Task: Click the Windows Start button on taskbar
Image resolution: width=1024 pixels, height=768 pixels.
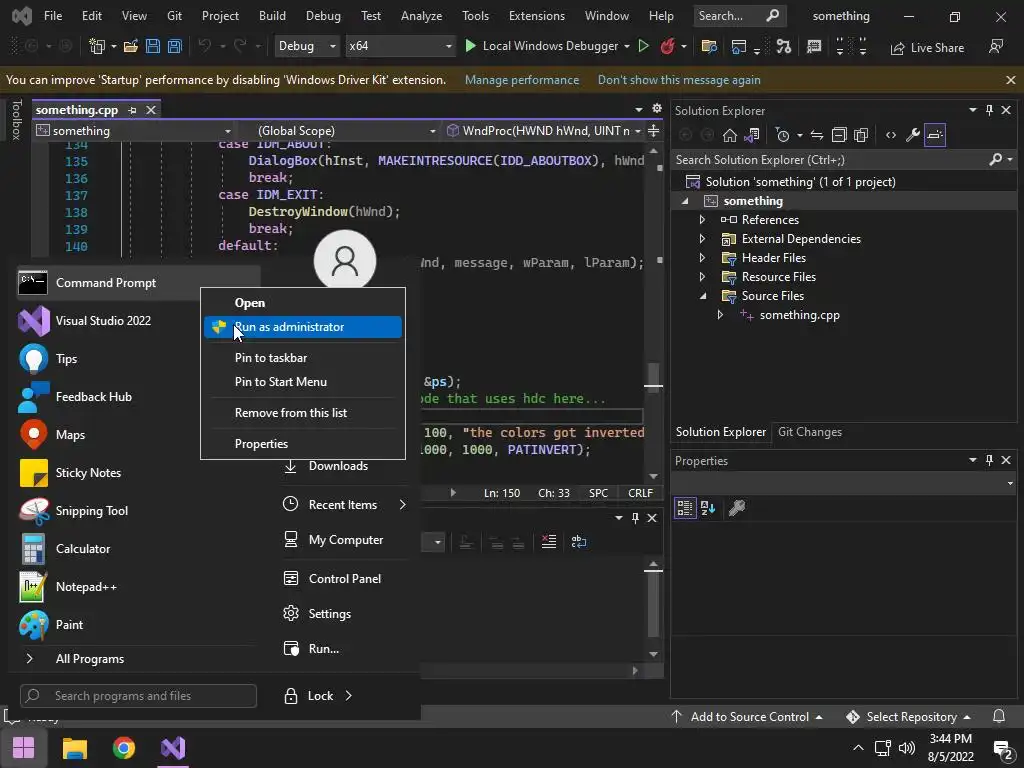Action: pyautogui.click(x=24, y=748)
